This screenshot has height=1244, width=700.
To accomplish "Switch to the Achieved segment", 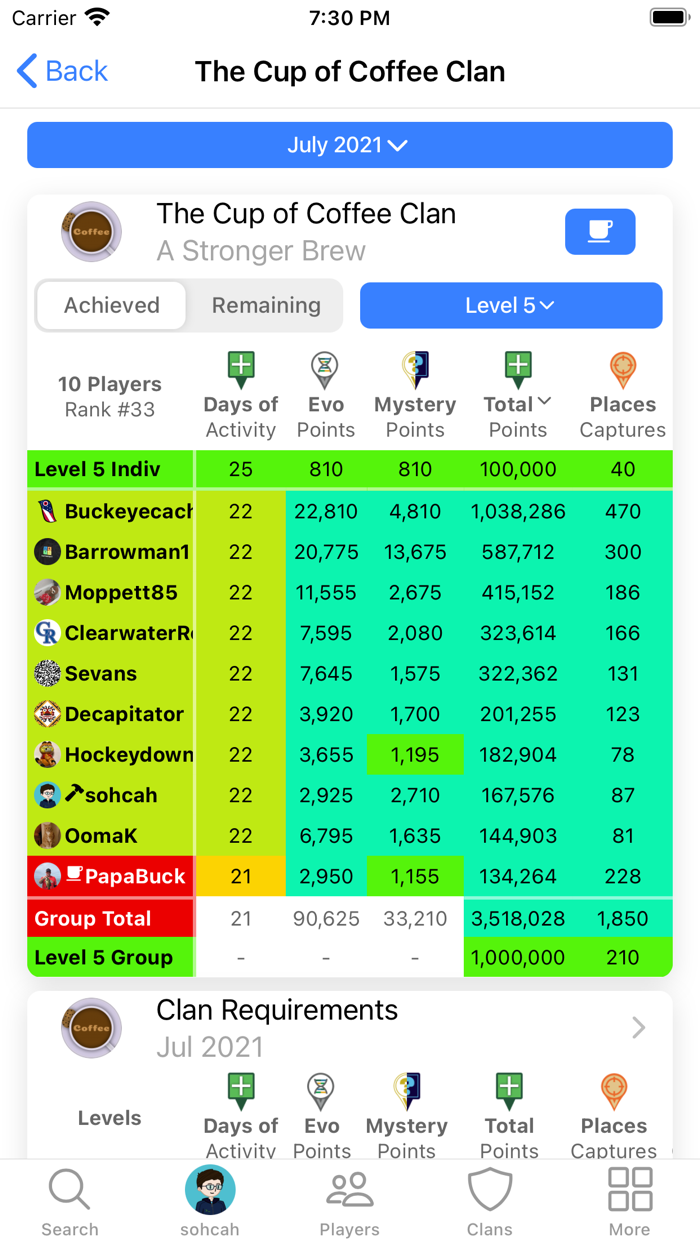I will click(112, 305).
